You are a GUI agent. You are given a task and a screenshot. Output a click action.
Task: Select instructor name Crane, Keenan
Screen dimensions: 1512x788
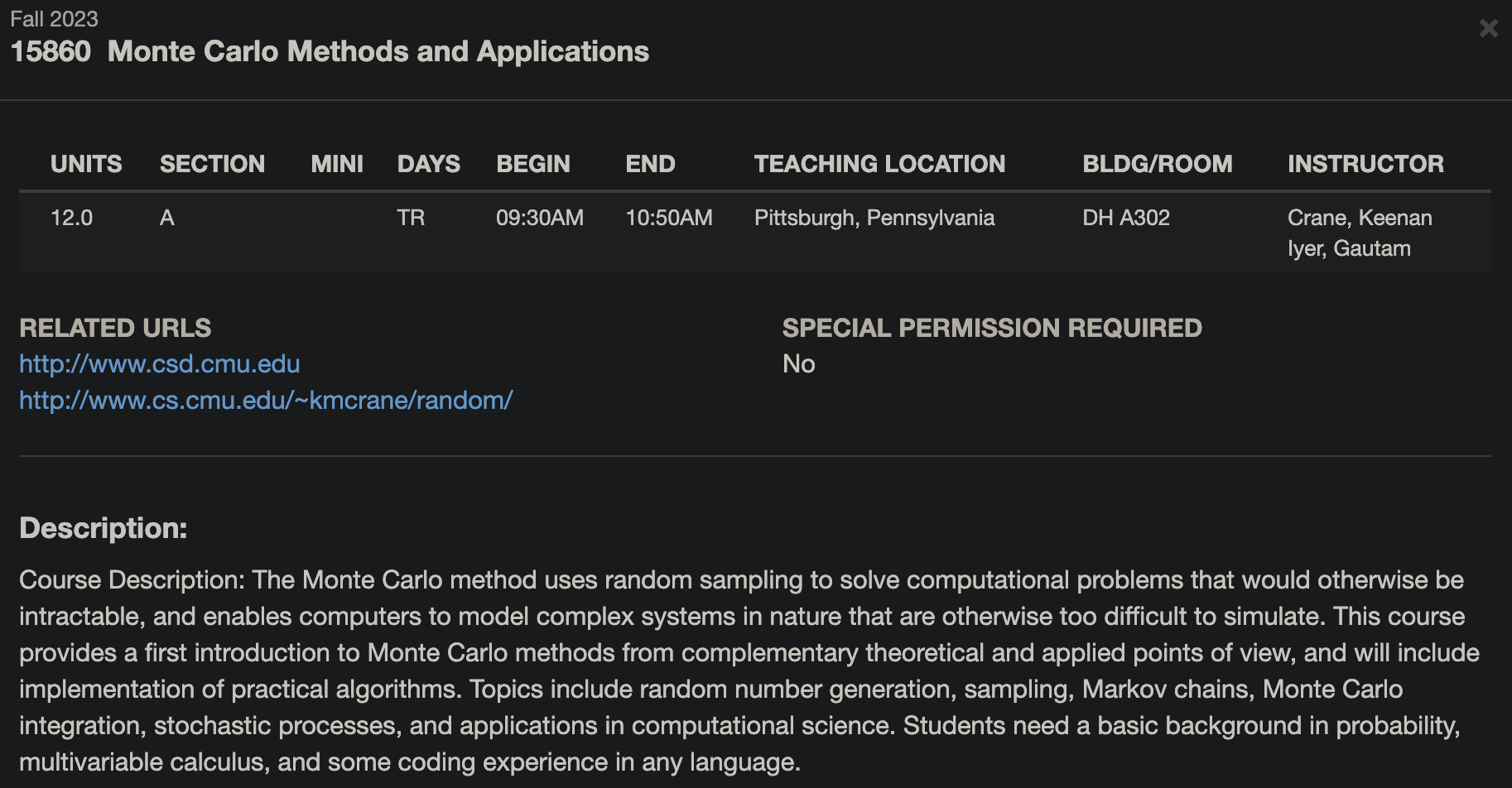(1360, 218)
